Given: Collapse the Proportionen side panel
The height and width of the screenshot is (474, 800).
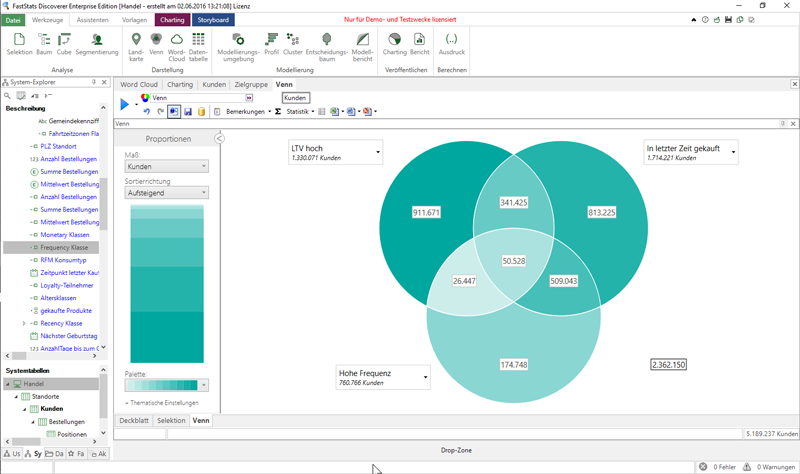Looking at the screenshot, I should point(220,139).
